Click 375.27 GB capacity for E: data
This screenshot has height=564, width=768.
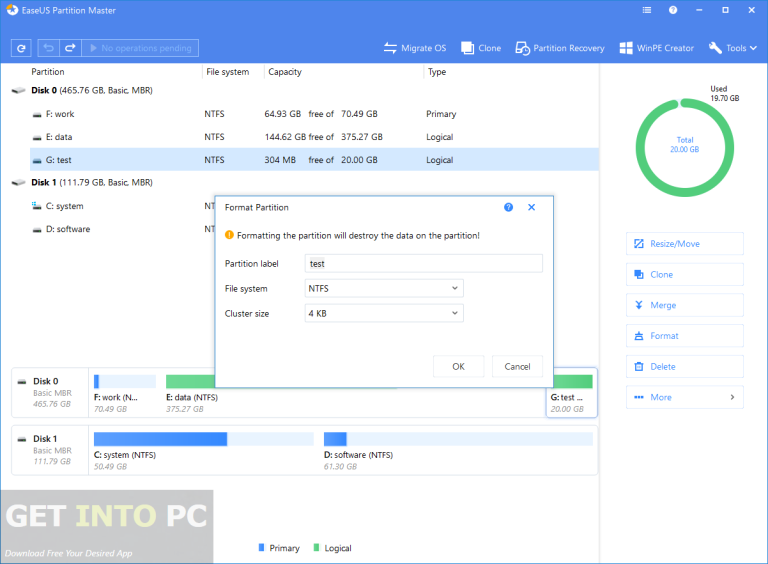(361, 137)
